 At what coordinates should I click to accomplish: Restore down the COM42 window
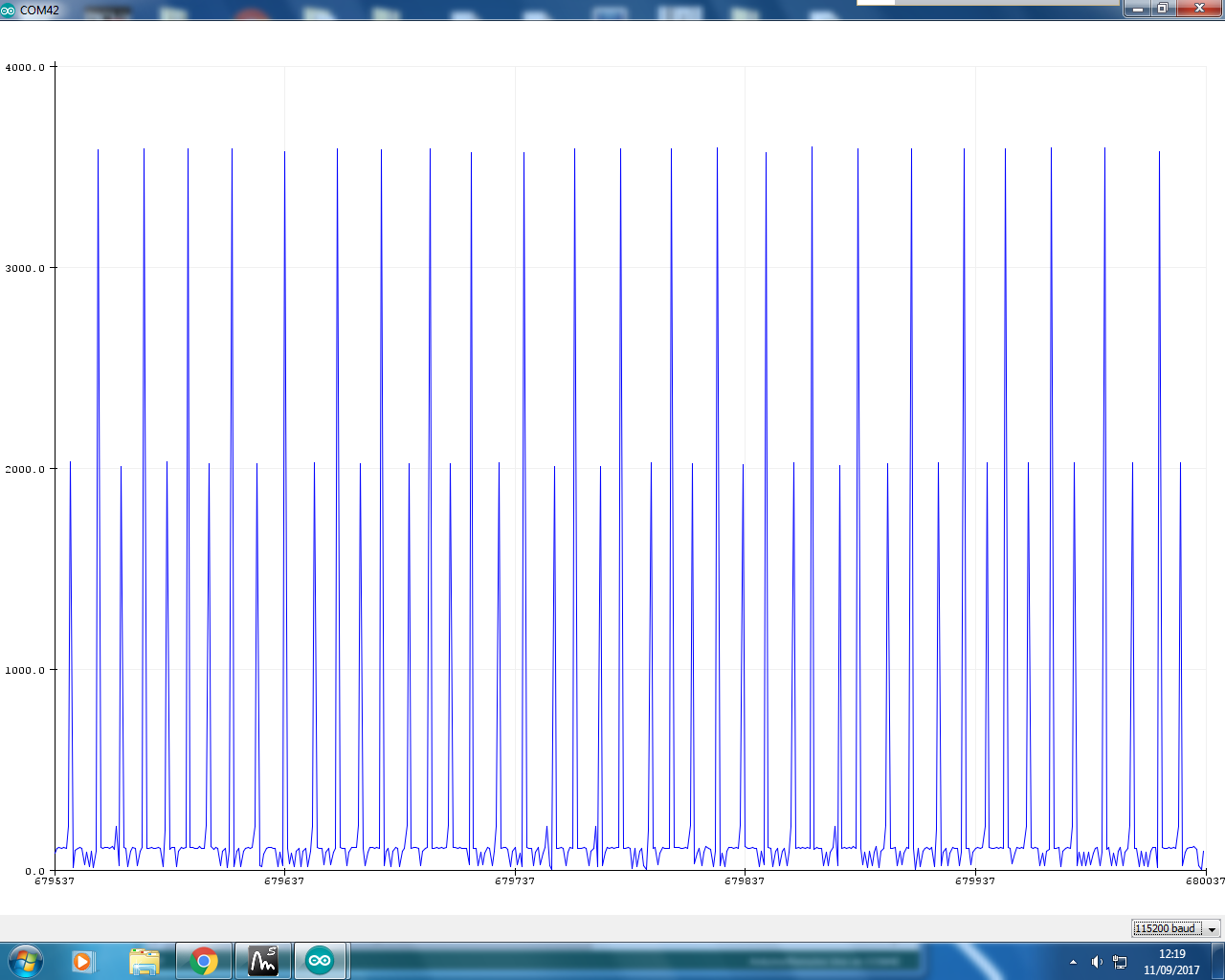(x=1163, y=8)
